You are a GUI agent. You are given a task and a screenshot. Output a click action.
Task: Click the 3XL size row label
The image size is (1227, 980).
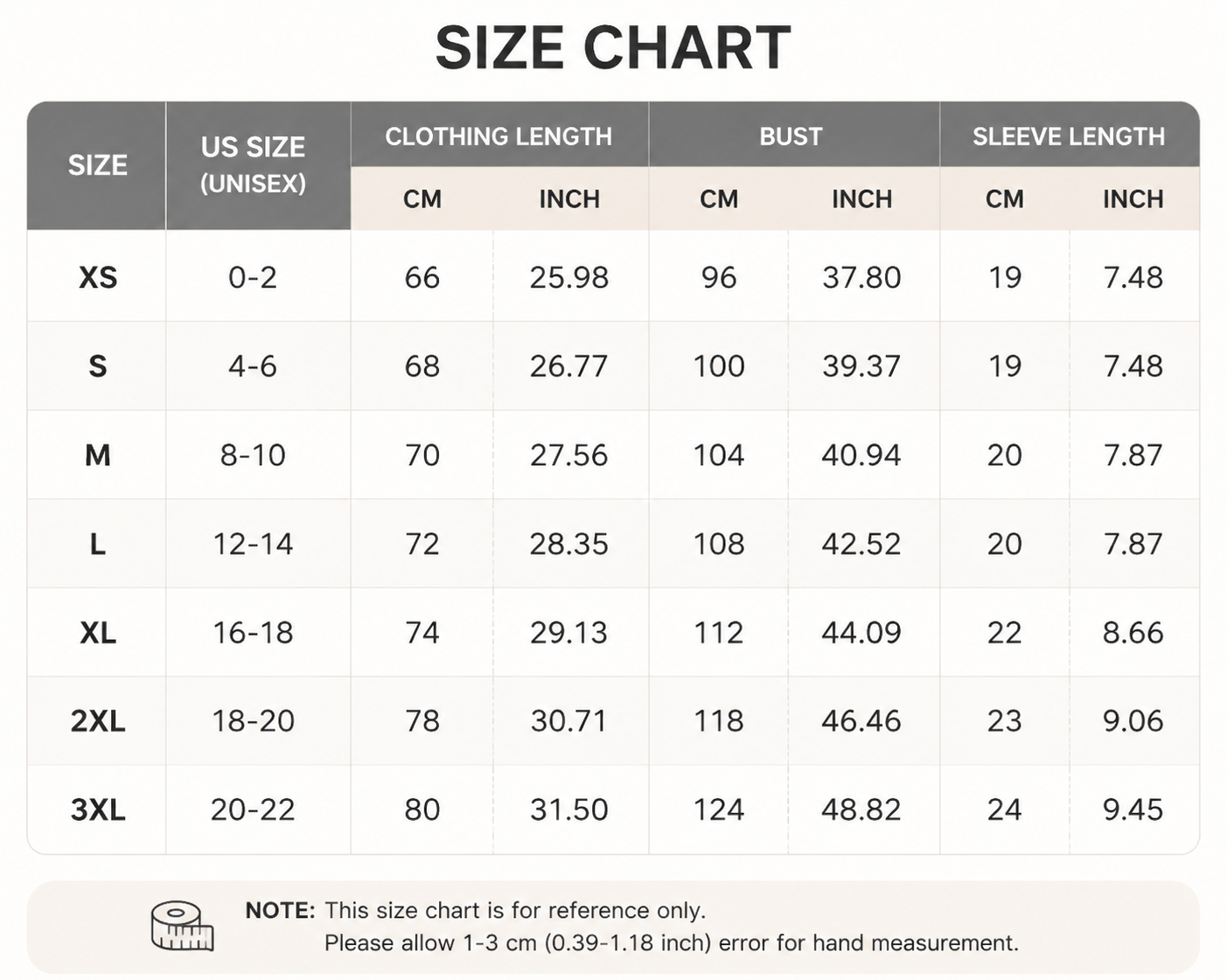98,810
